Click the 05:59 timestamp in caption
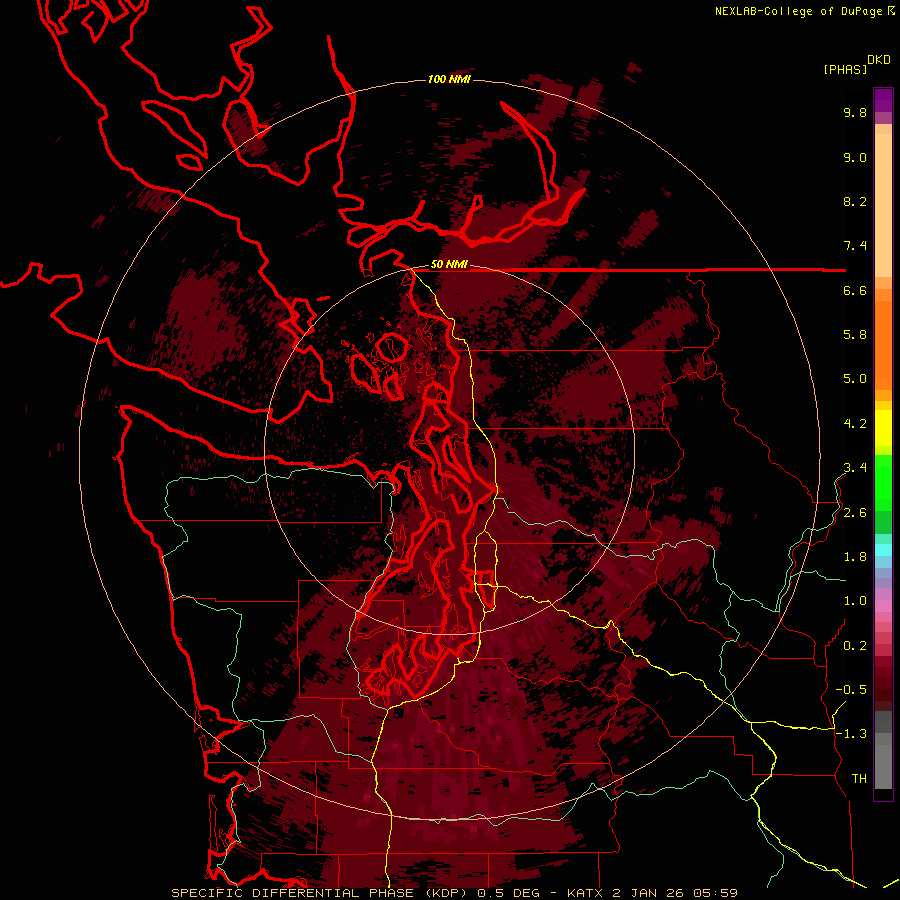This screenshot has width=900, height=900. click(x=714, y=893)
